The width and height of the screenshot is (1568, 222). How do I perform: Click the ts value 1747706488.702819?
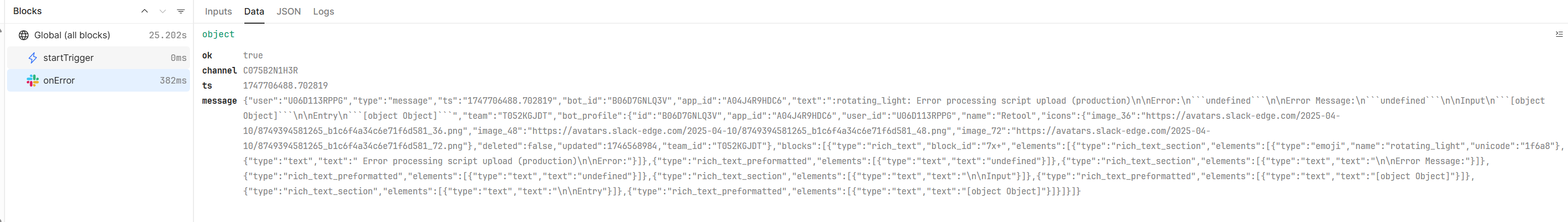286,86
